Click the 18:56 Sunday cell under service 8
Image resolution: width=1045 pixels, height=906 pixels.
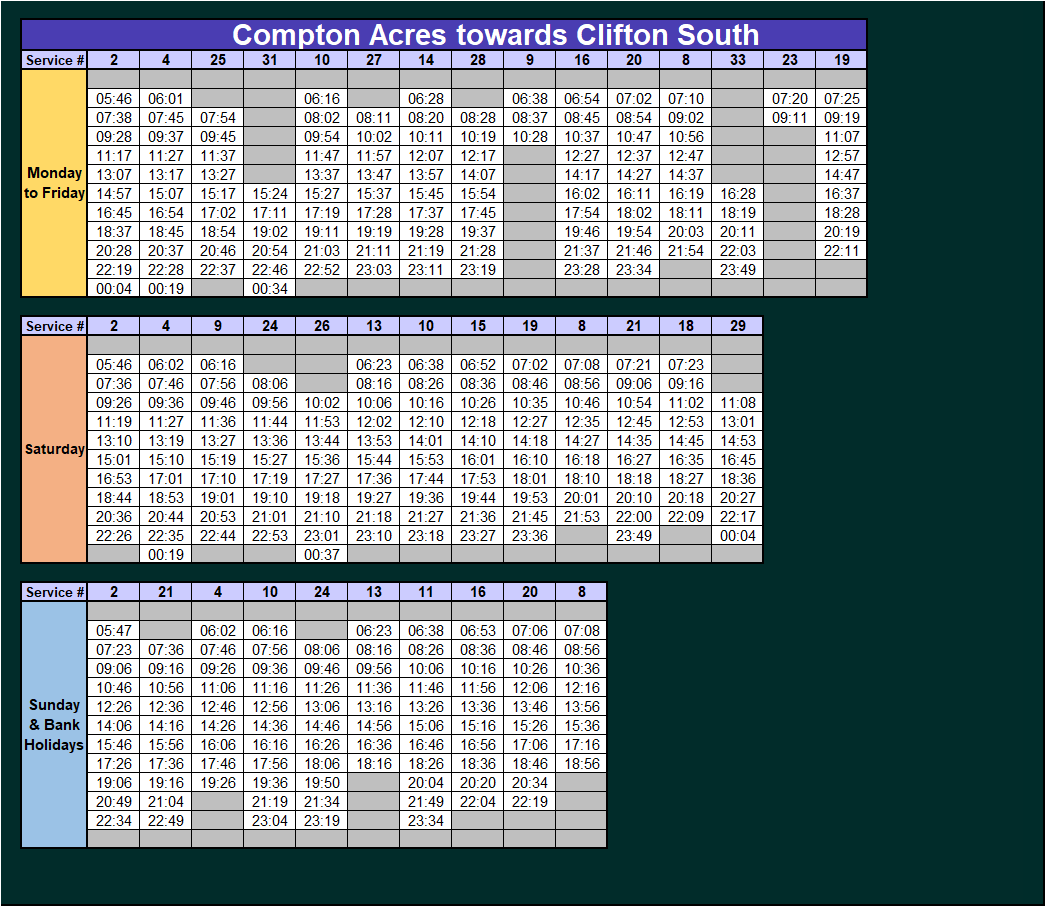point(582,764)
